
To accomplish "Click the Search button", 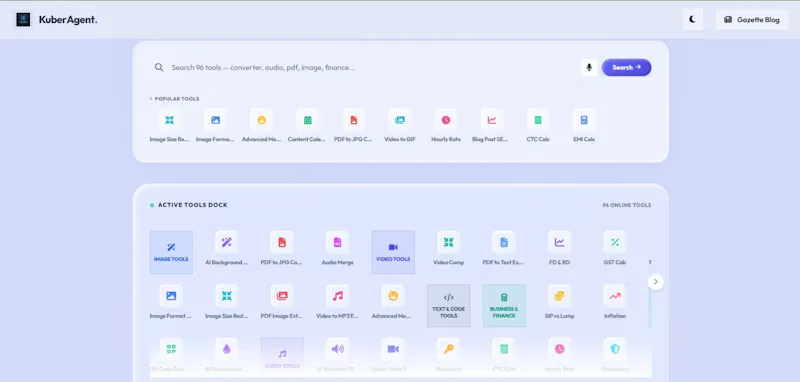I will point(626,67).
